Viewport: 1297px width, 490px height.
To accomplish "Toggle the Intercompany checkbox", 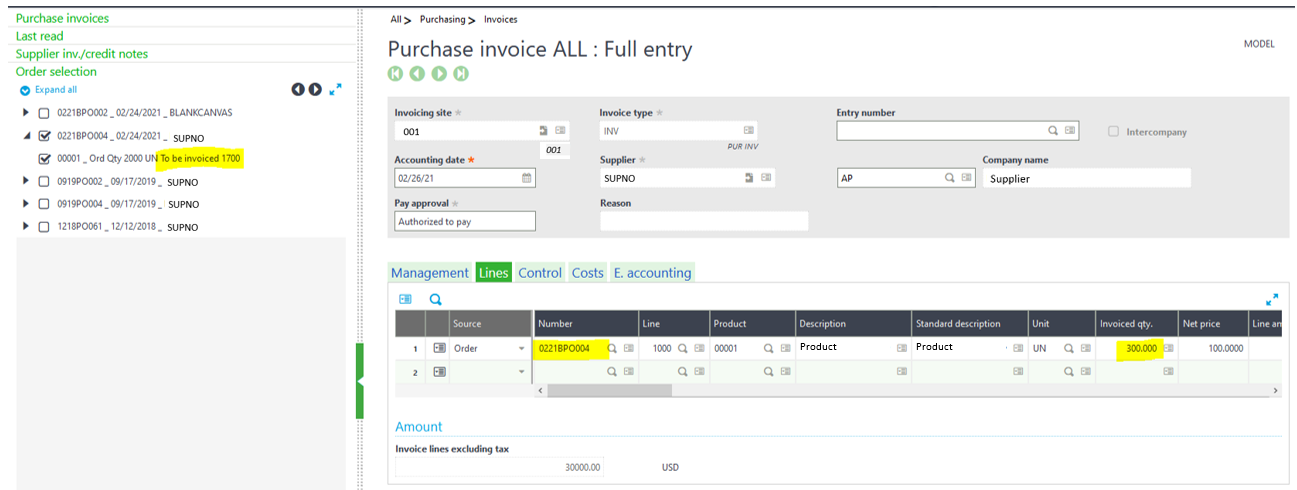I will (1113, 132).
